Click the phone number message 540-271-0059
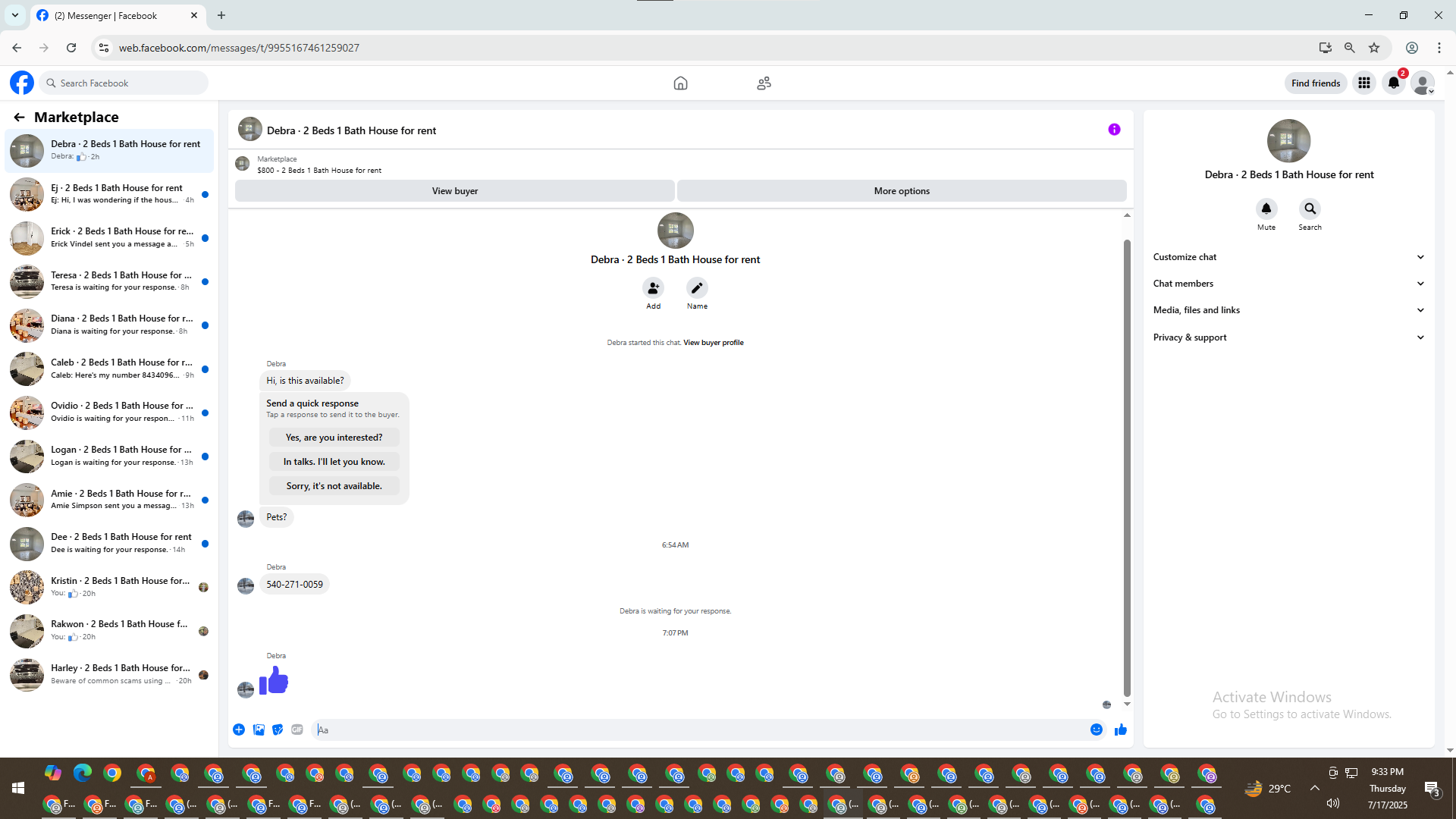Screen dimensions: 1456x819 [294, 585]
